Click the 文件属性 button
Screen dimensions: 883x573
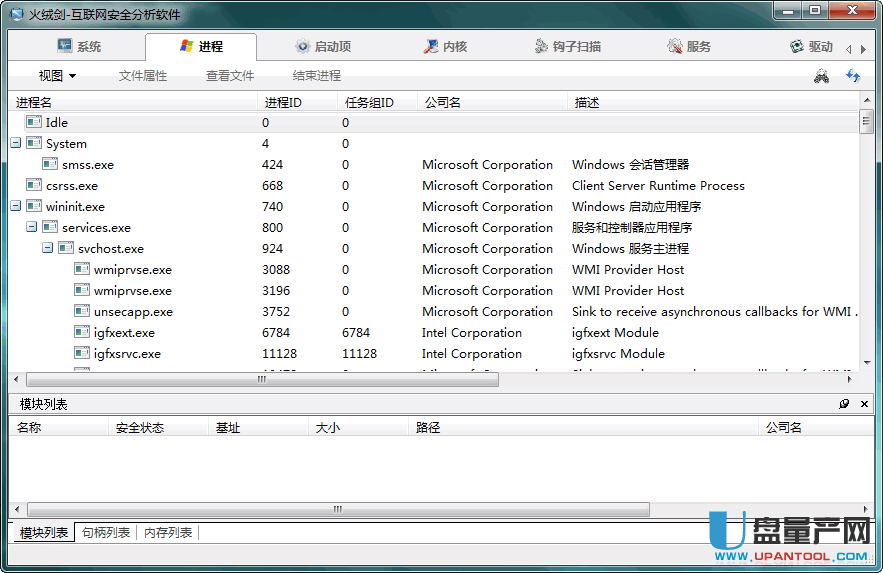tap(143, 76)
